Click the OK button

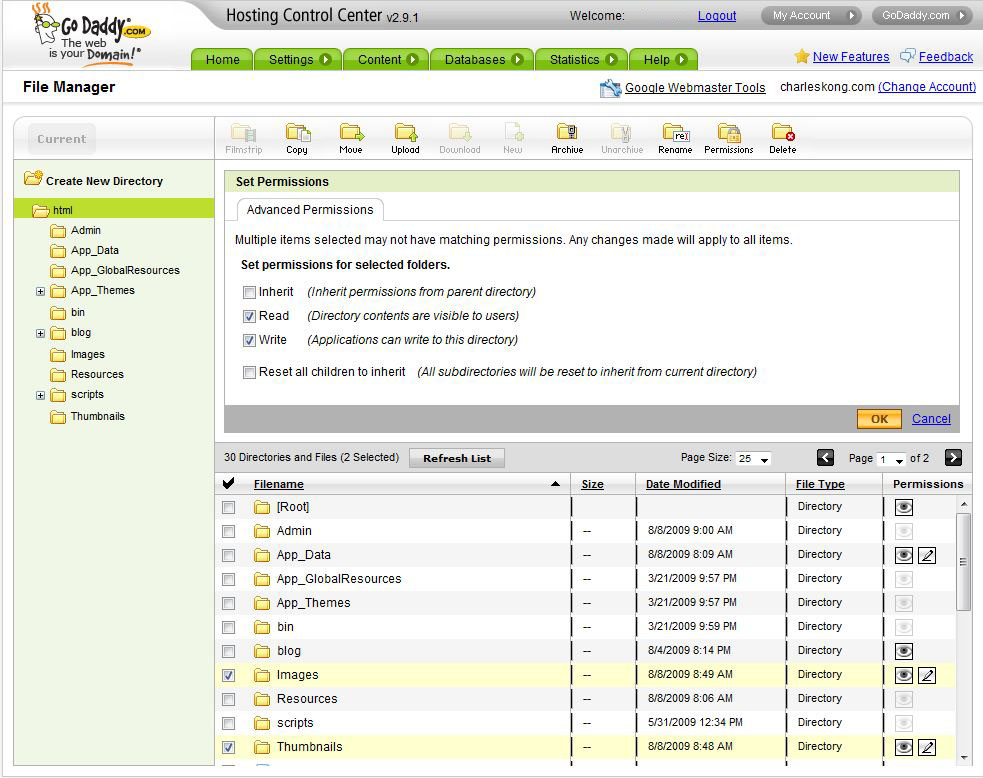pyautogui.click(x=879, y=419)
